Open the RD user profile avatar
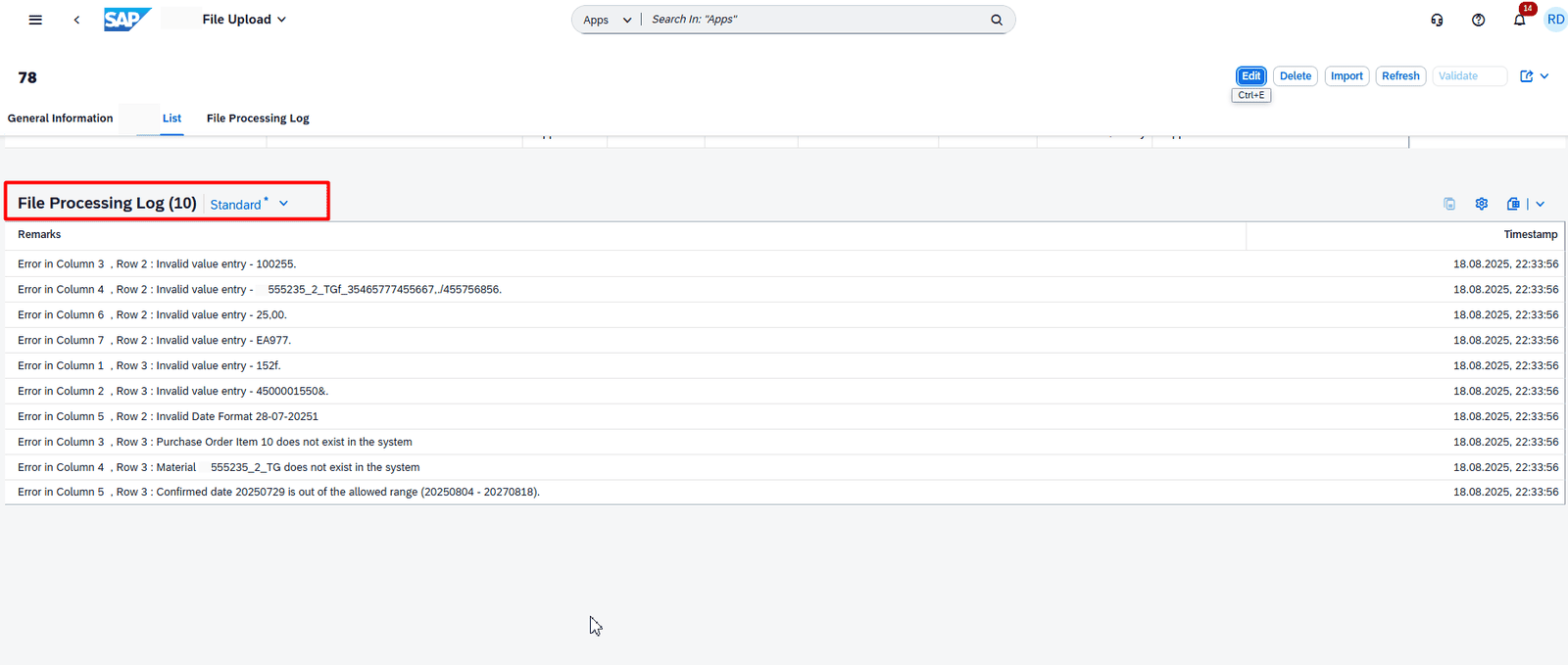 1555,20
